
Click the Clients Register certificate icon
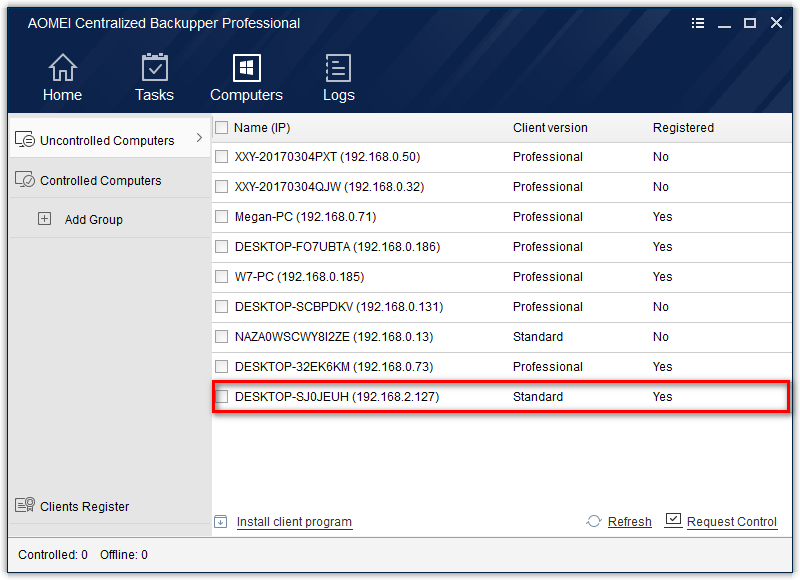tap(24, 505)
